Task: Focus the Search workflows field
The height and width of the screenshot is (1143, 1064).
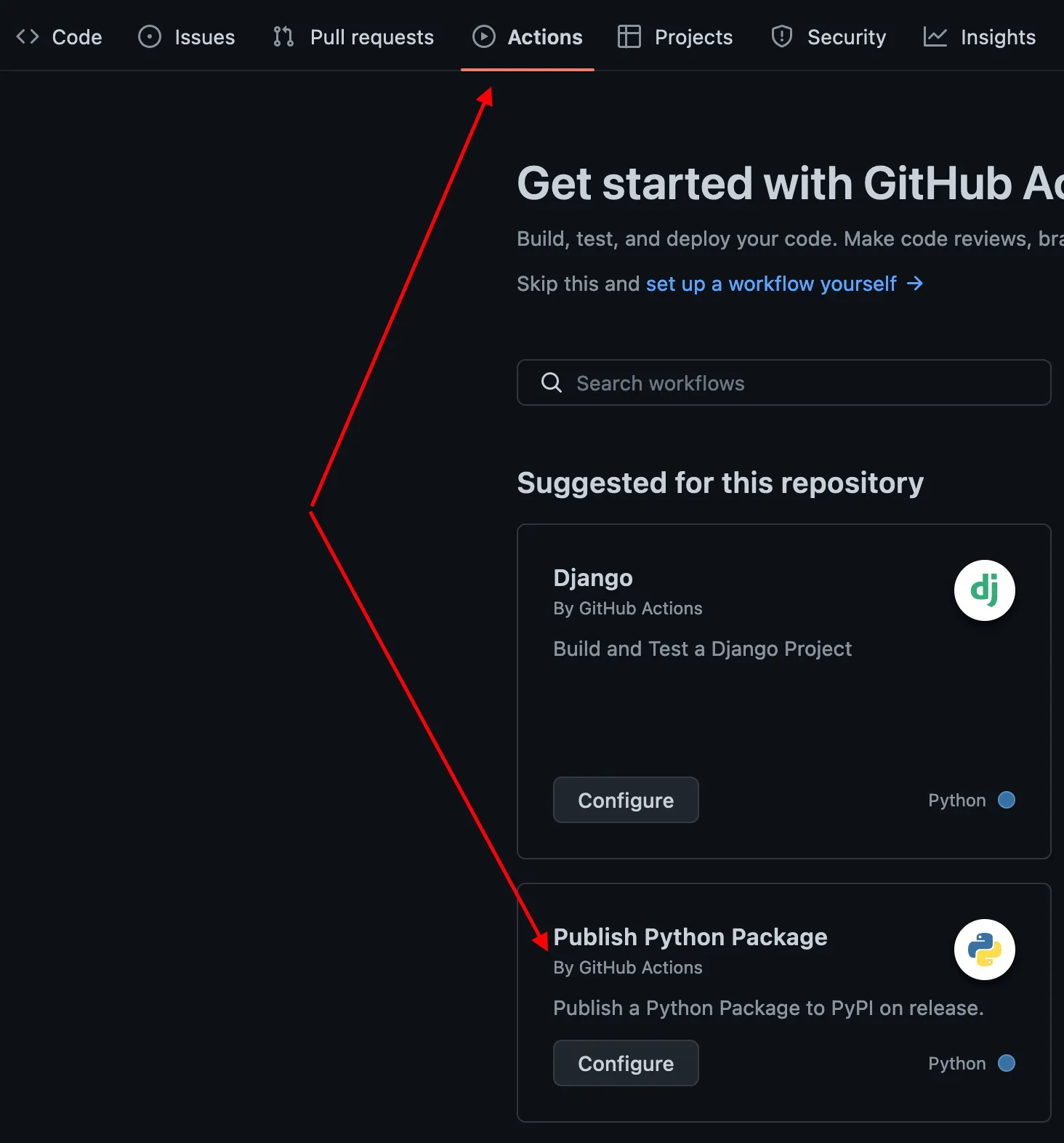Action: (x=784, y=382)
